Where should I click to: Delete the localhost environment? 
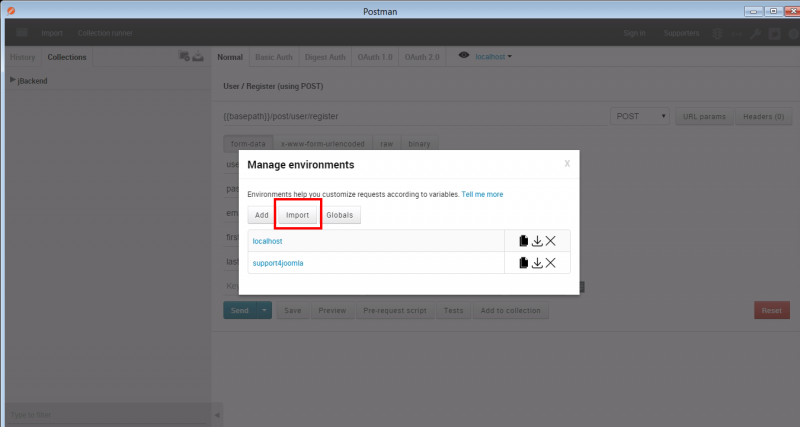point(551,241)
